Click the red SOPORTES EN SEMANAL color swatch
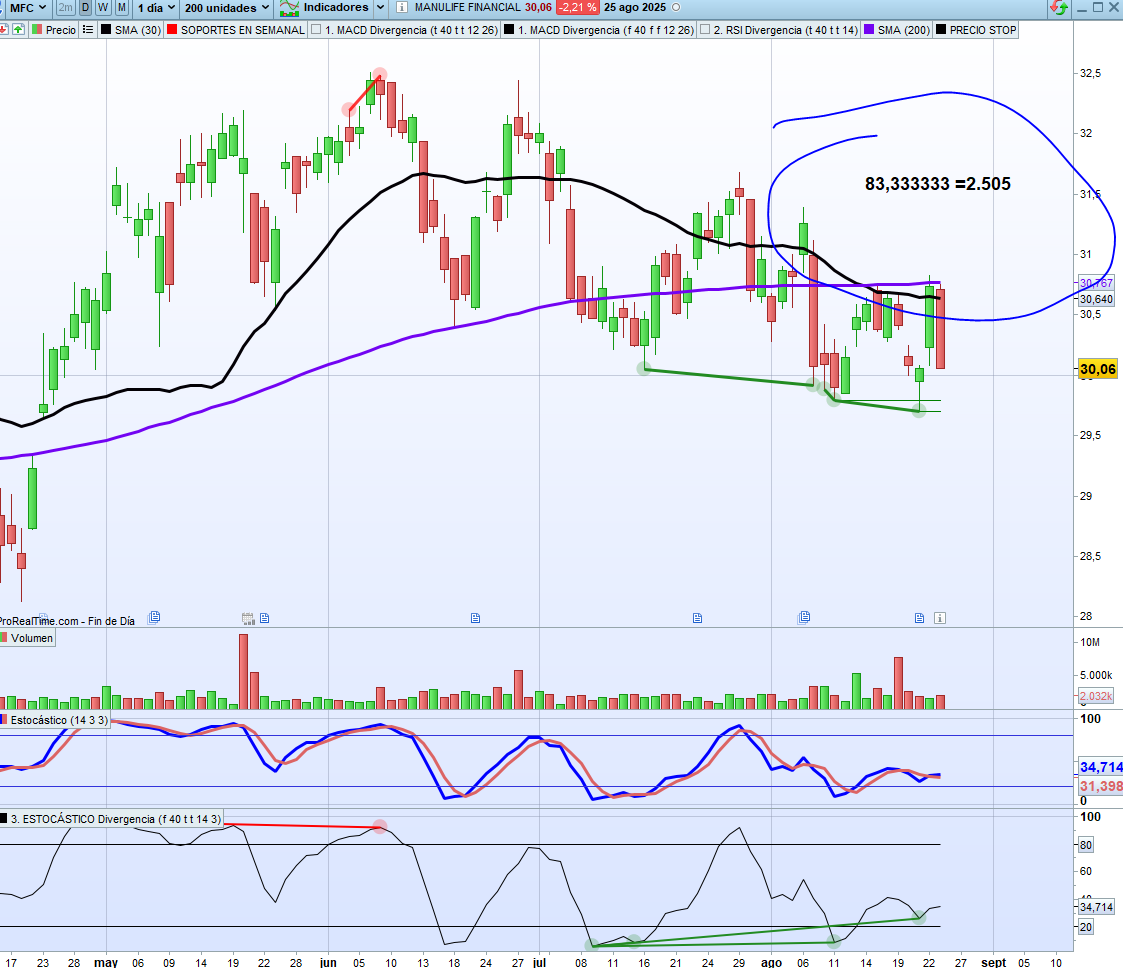 172,29
